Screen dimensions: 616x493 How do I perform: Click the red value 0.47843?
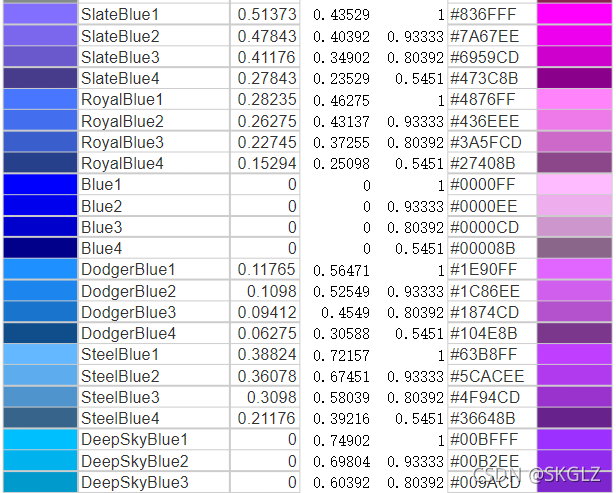267,36
